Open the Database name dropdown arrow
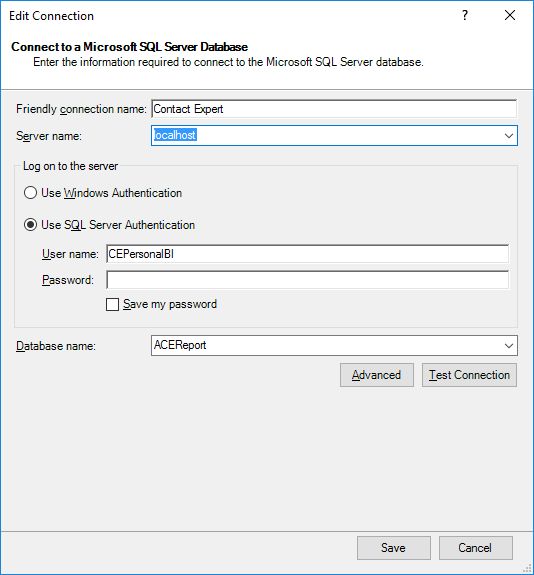 [x=509, y=345]
